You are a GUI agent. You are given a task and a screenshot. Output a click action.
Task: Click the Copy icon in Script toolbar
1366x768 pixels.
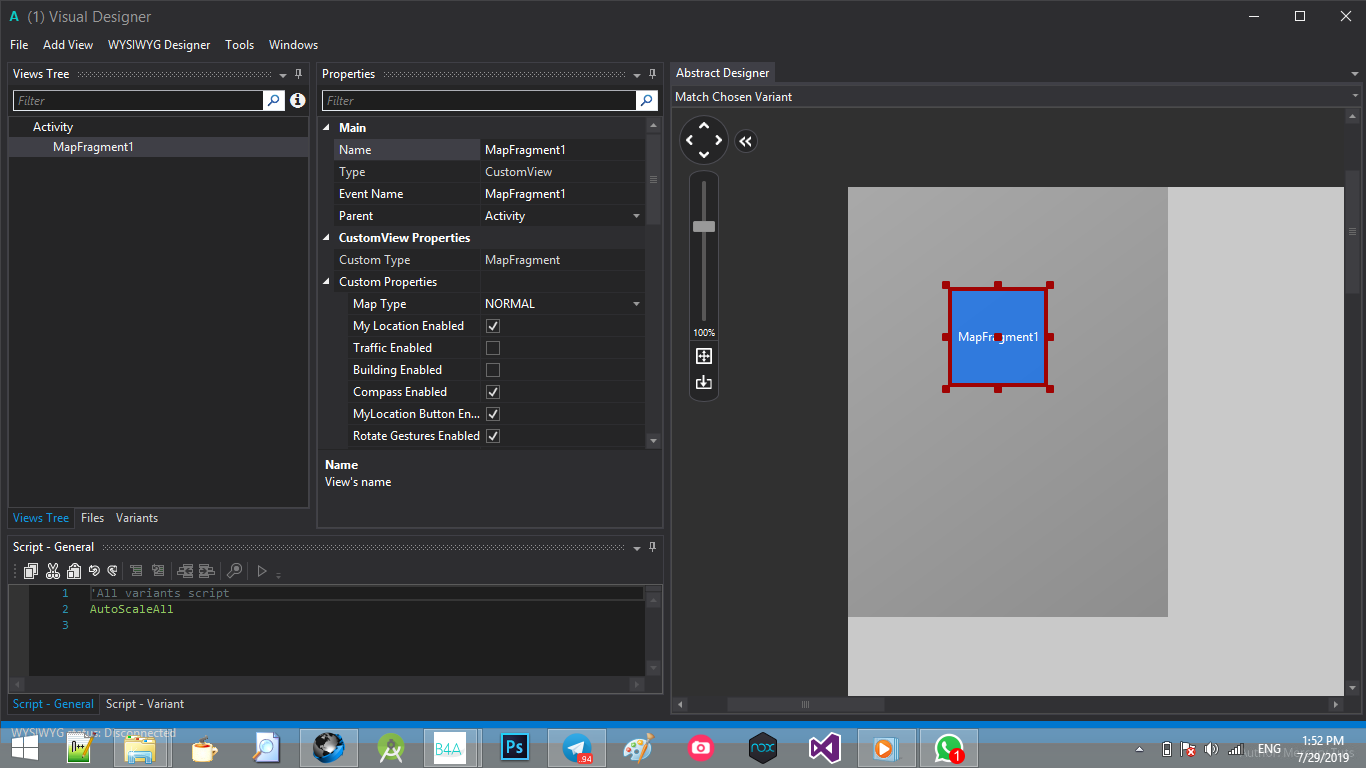(31, 571)
